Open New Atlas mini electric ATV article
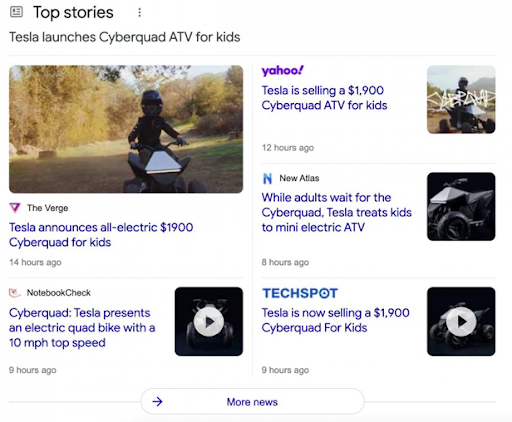The image size is (512, 422). pyautogui.click(x=337, y=212)
